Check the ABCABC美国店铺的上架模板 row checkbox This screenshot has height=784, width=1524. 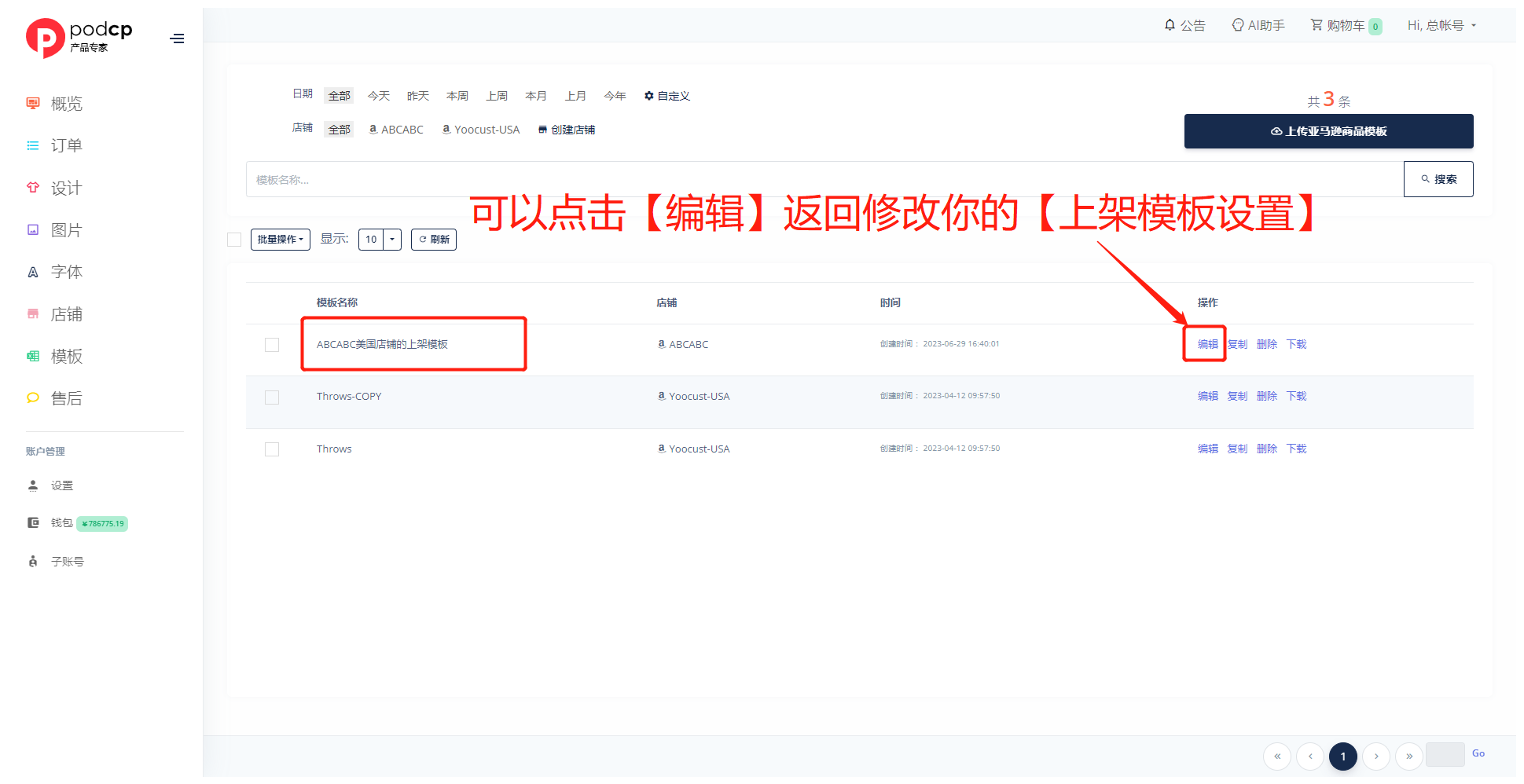pos(272,345)
